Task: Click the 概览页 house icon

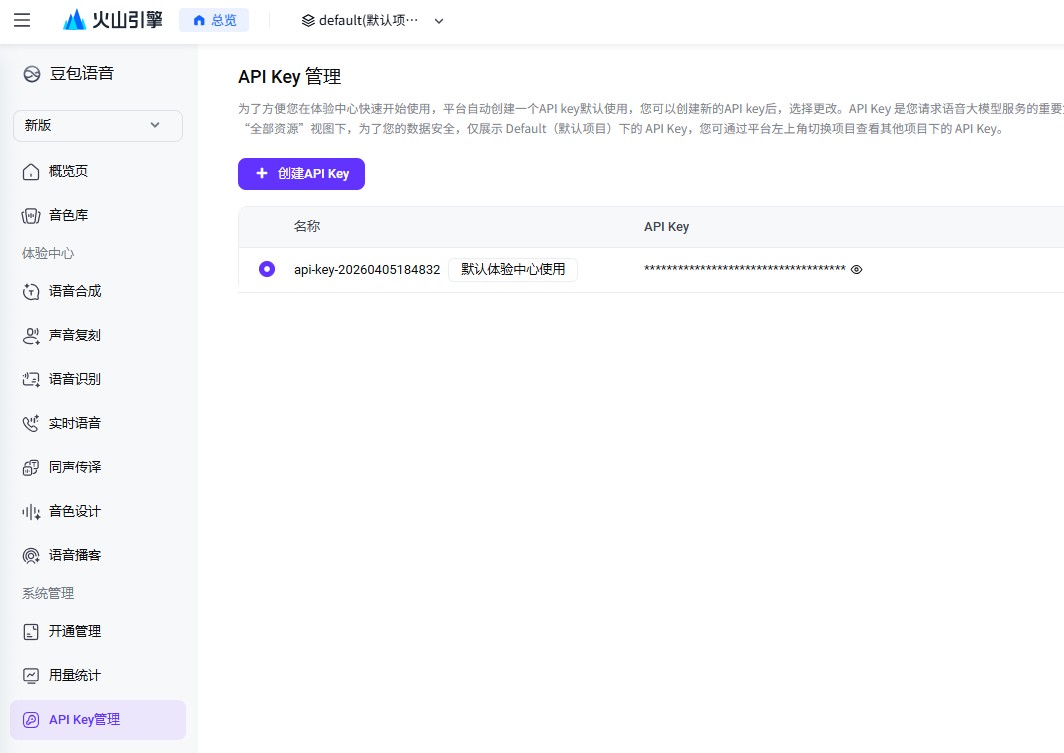Action: click(x=31, y=171)
